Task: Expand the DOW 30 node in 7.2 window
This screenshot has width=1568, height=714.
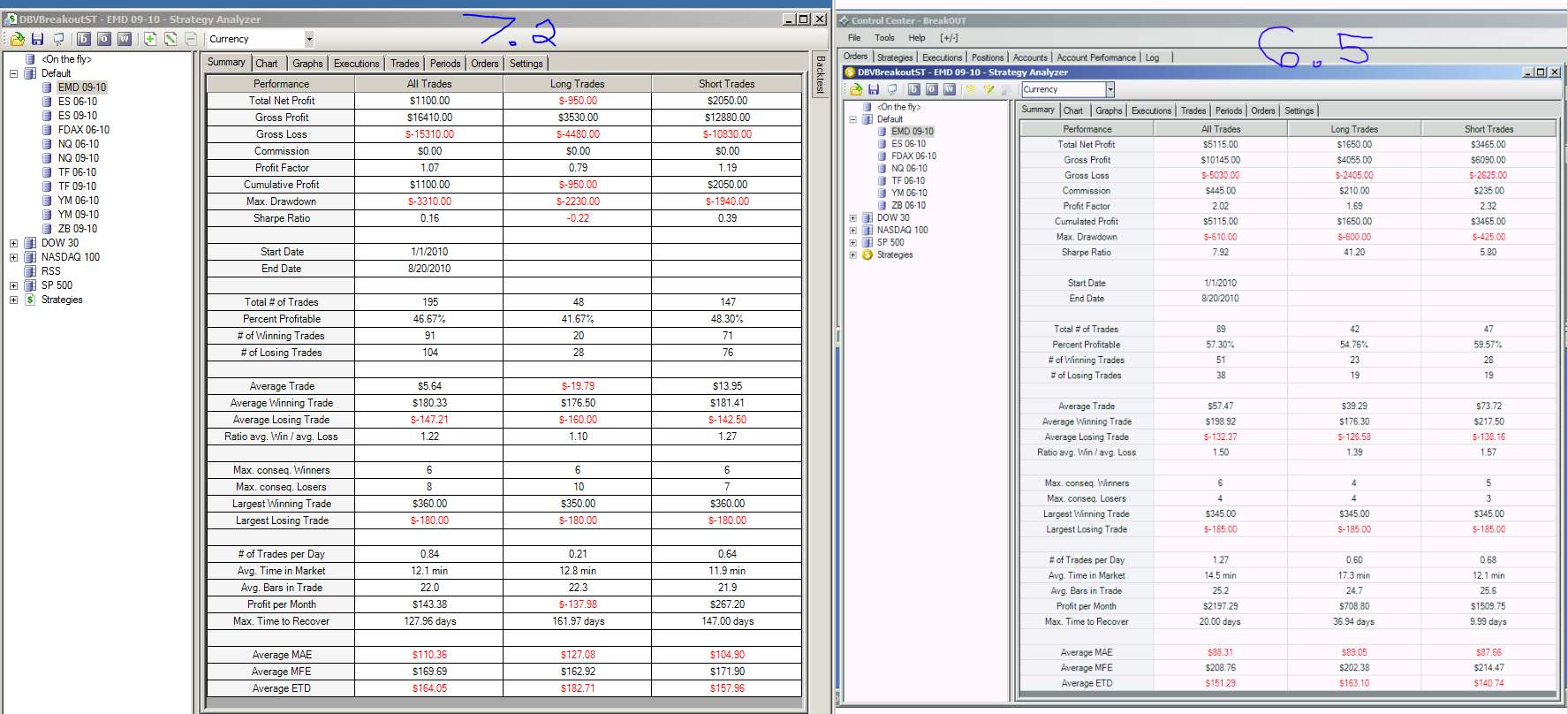Action: coord(14,243)
